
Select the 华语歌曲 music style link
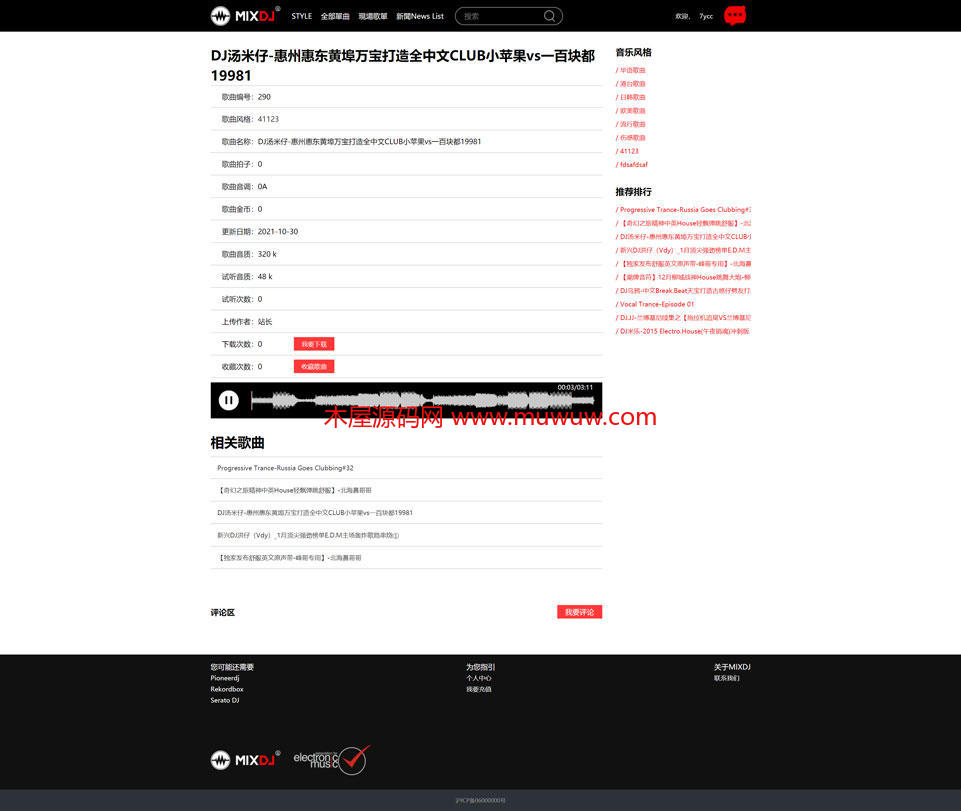click(x=632, y=70)
